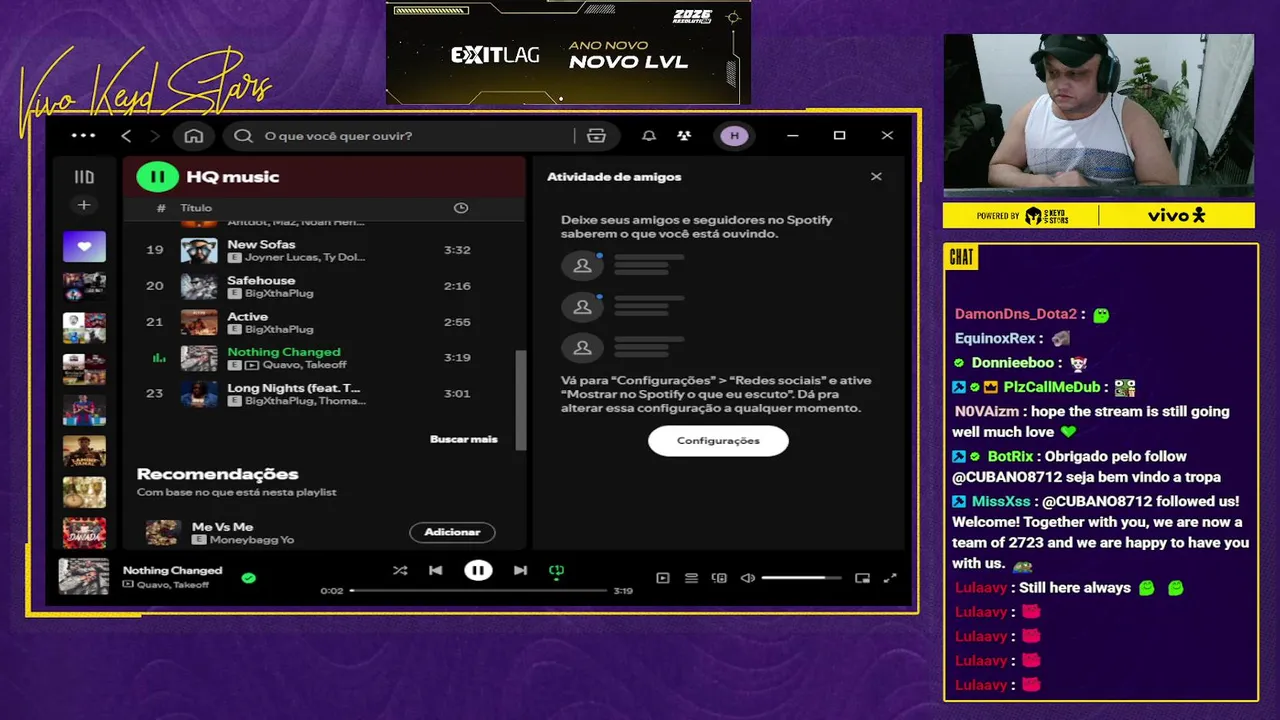
Task: Select the track 'Active' by BigXthaPlug
Action: tap(324, 322)
